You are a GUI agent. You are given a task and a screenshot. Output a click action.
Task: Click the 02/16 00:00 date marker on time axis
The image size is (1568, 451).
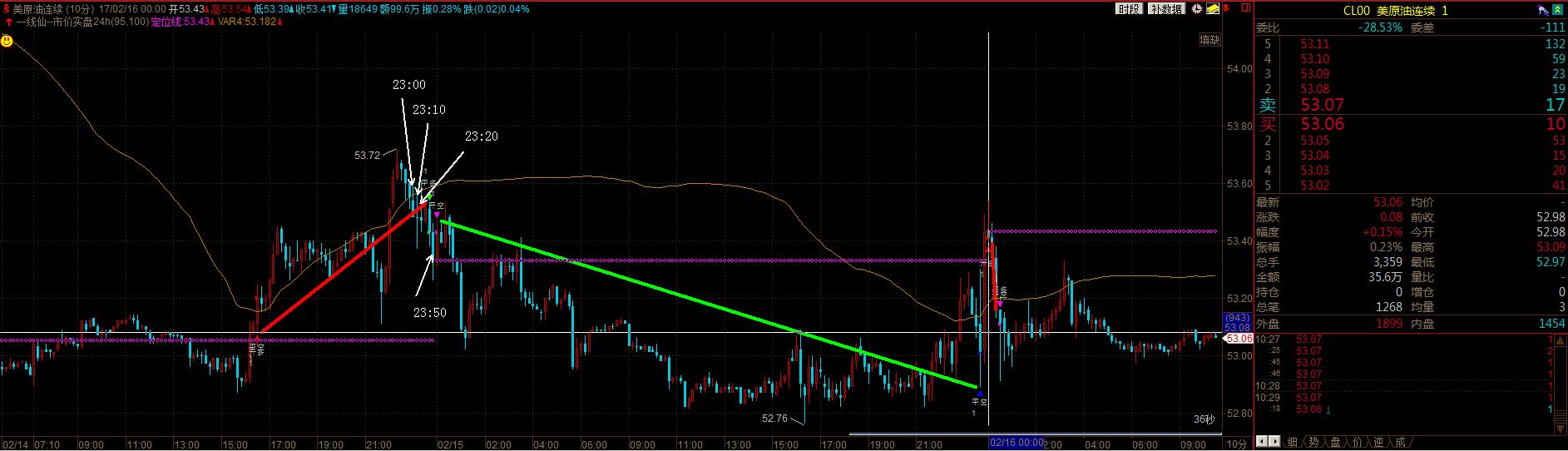(1016, 443)
